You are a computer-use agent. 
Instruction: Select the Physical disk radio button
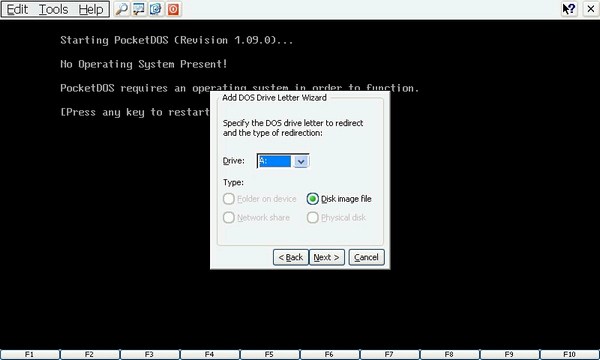point(336,218)
